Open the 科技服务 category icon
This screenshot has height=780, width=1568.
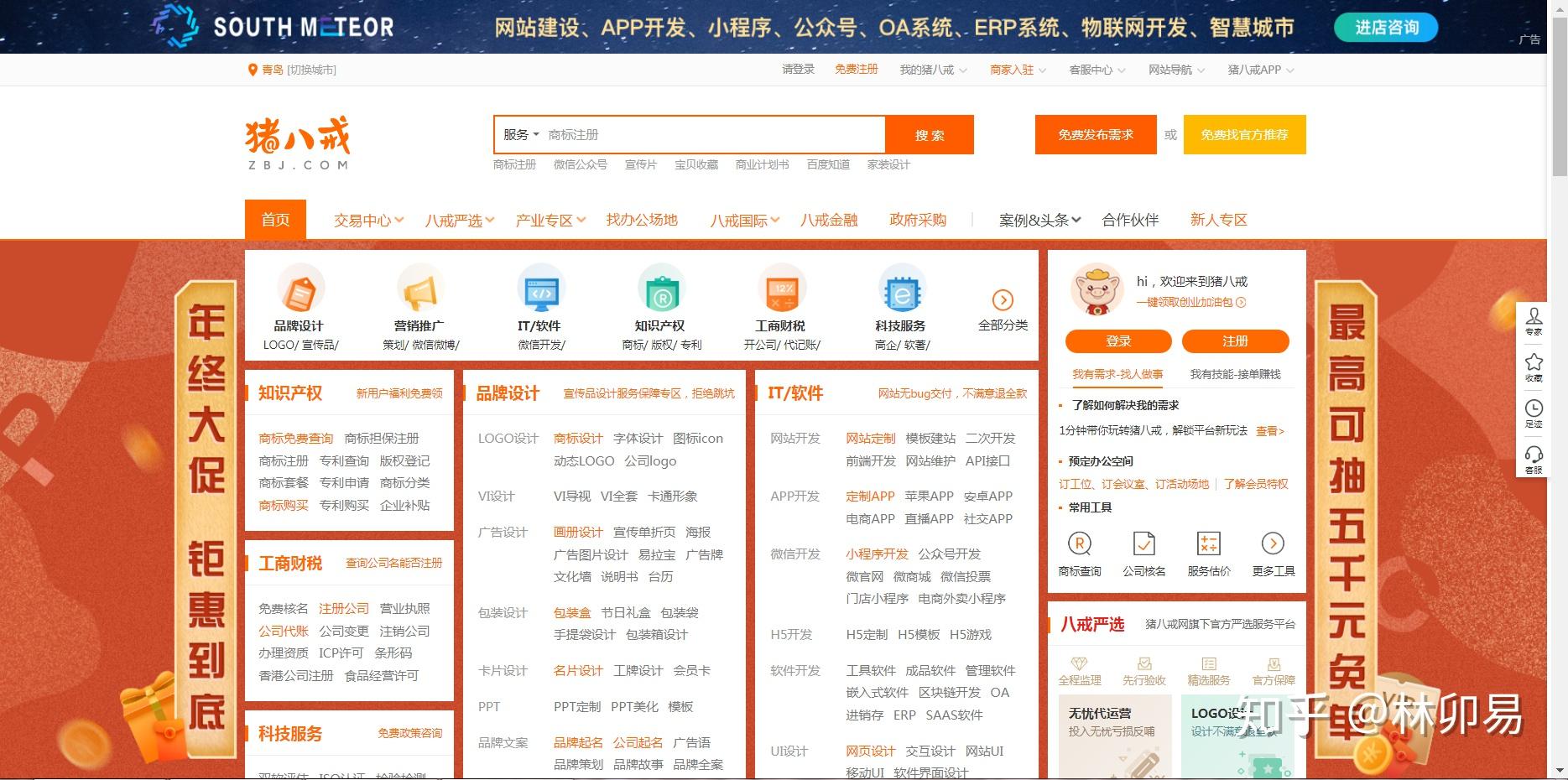point(901,289)
